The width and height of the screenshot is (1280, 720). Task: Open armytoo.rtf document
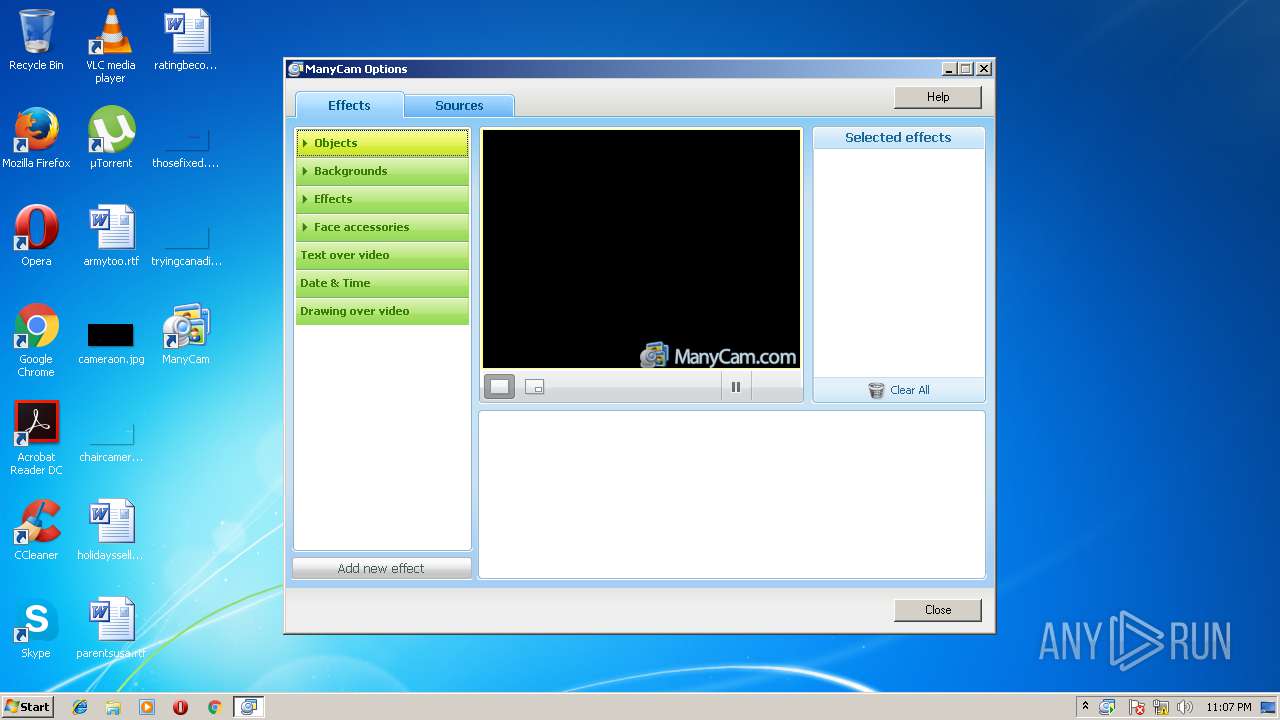(x=110, y=236)
